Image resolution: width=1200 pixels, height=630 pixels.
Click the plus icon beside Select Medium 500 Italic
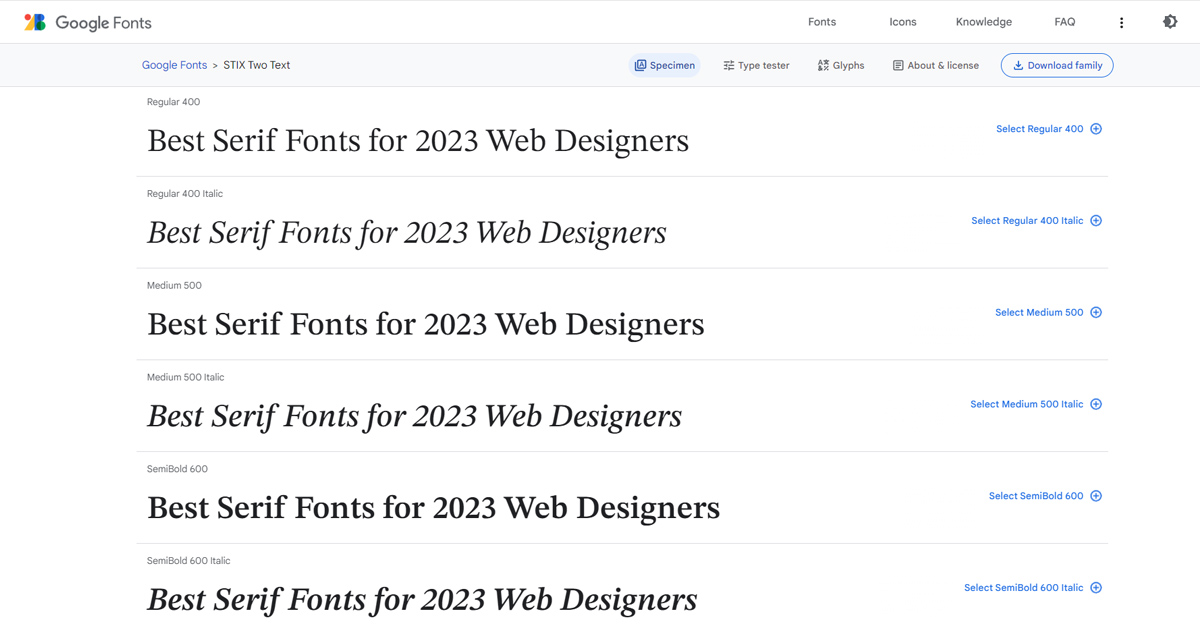1096,404
